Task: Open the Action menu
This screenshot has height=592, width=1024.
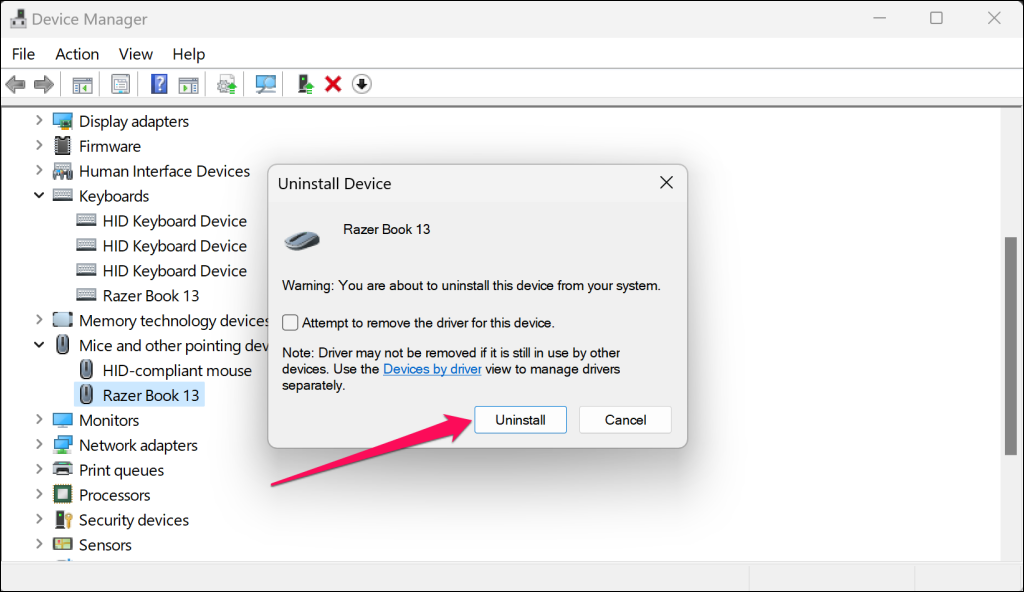Action: (77, 54)
